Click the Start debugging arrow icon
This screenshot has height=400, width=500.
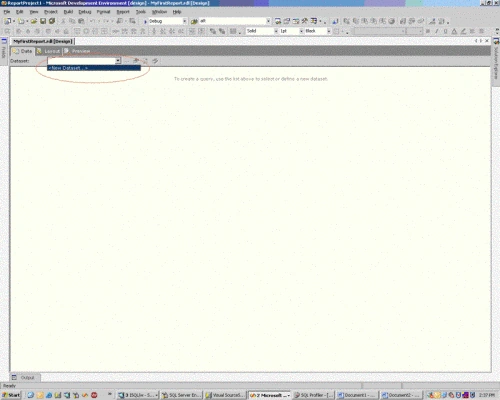[145, 21]
